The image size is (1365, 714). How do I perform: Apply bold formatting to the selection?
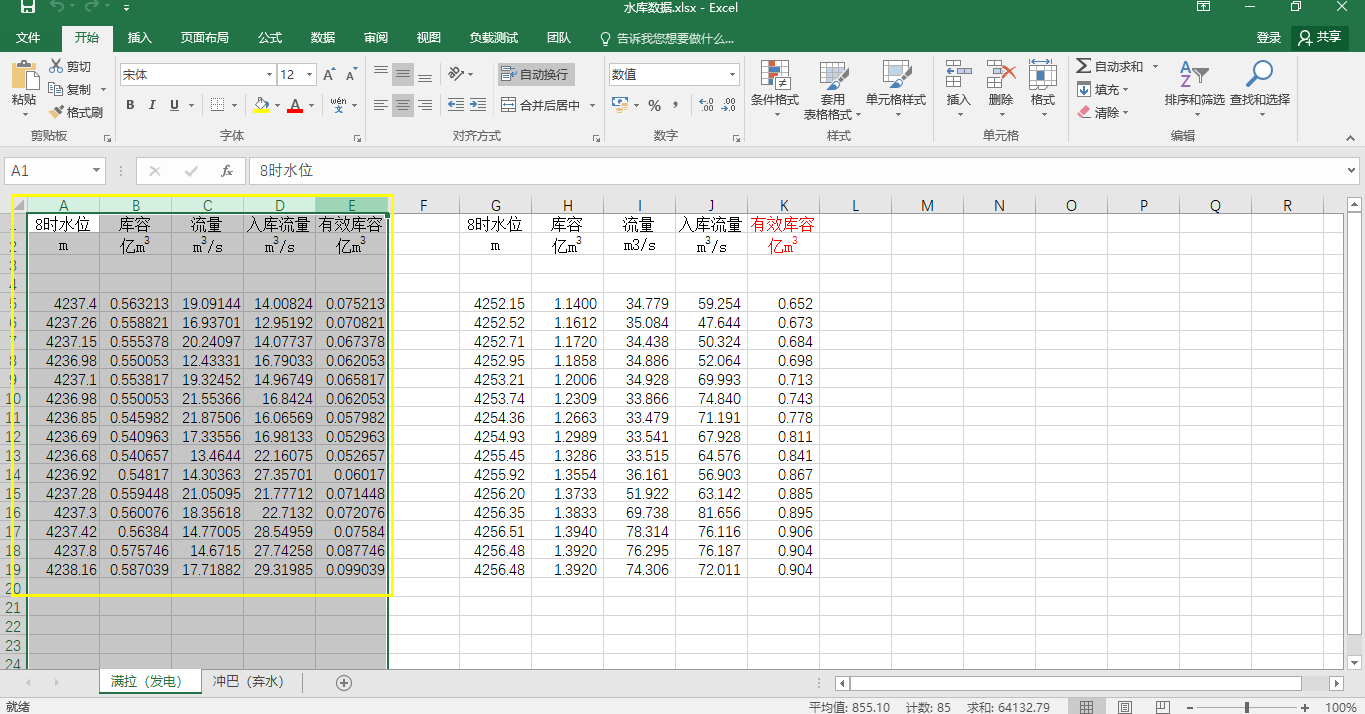point(130,104)
